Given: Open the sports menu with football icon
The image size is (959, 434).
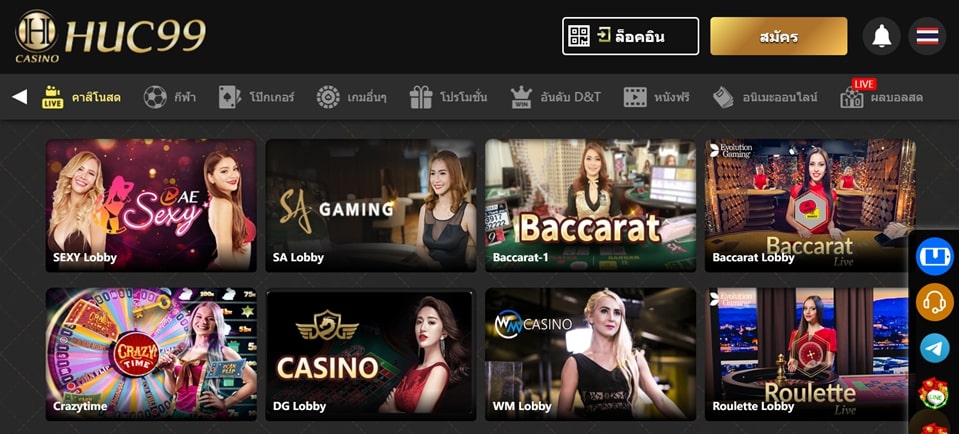Looking at the screenshot, I should 169,97.
